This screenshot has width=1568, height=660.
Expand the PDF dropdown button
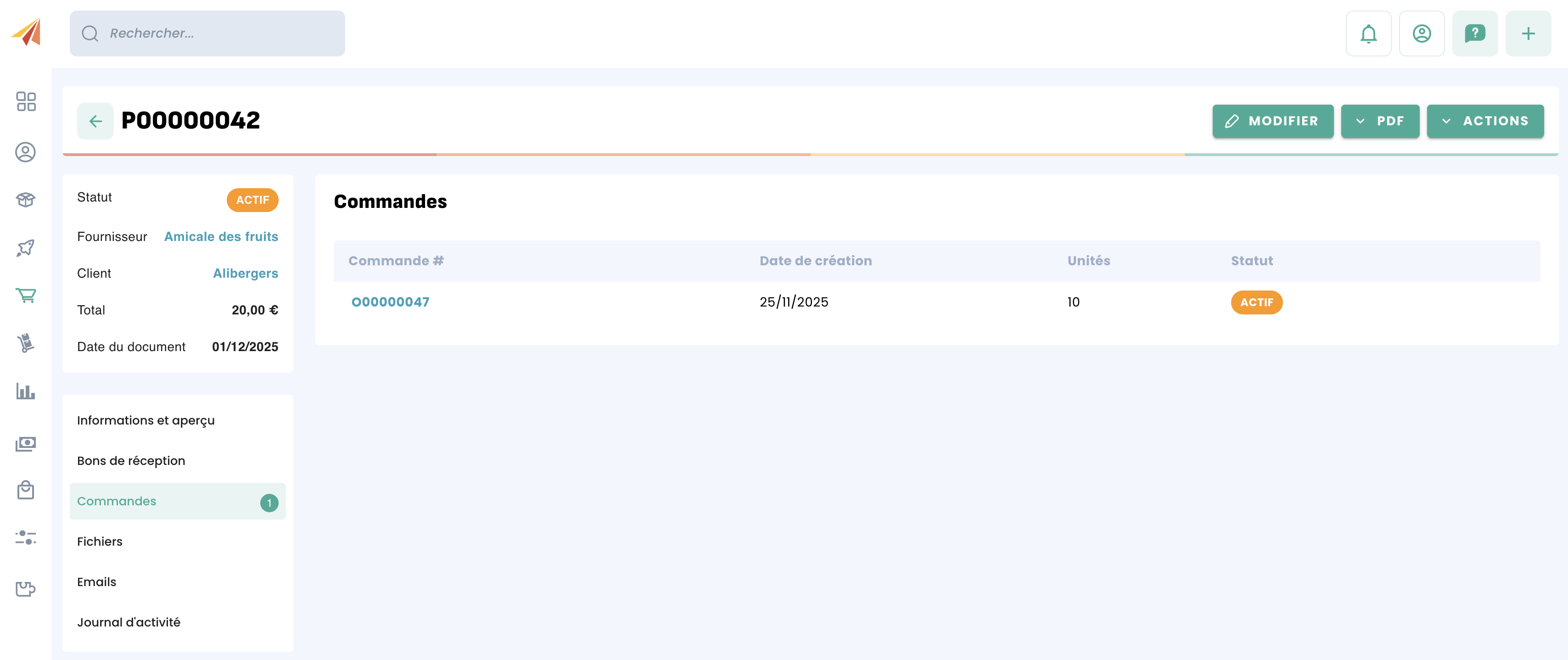pos(1379,121)
